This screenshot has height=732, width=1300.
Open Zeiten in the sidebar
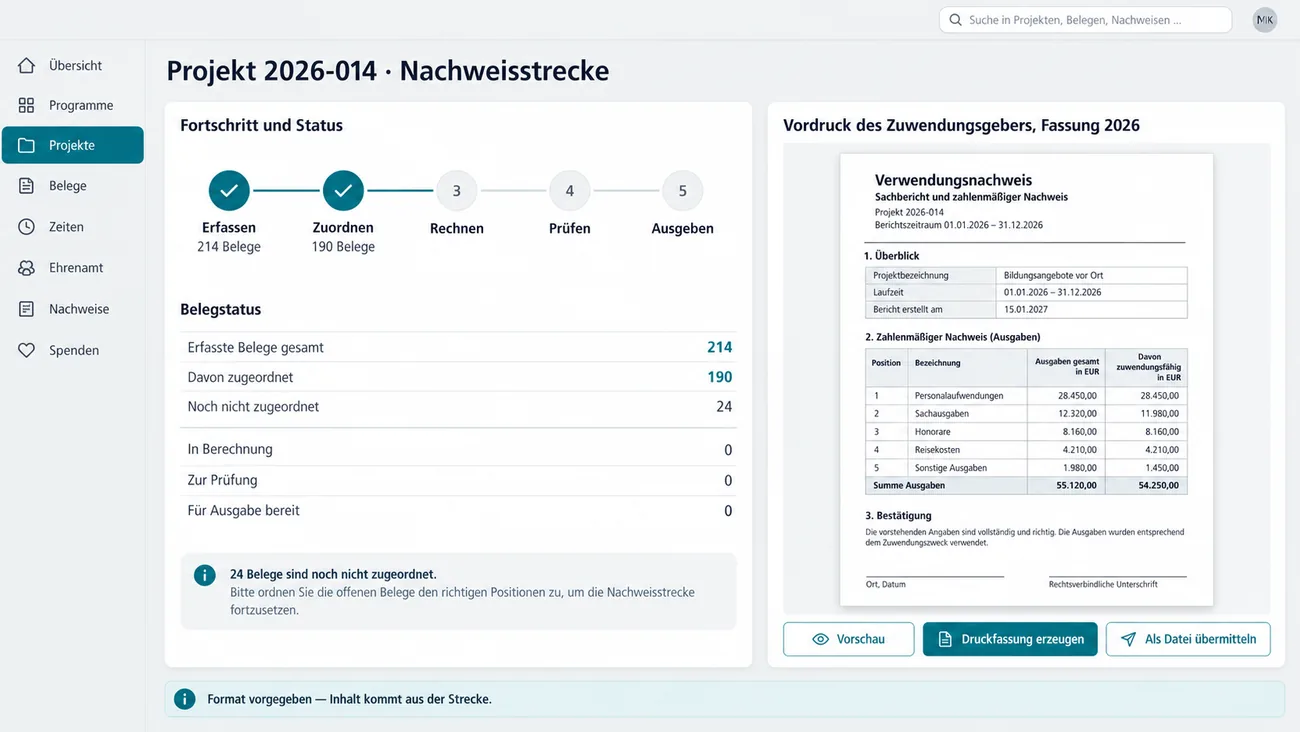73,227
